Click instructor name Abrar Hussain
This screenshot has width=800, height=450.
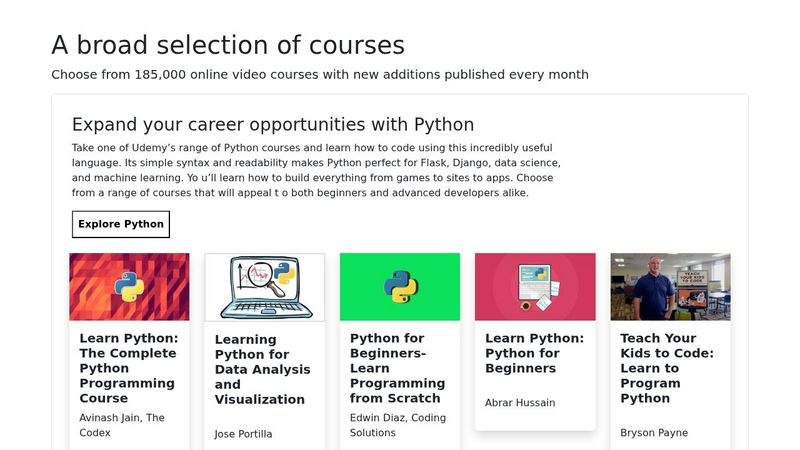520,403
